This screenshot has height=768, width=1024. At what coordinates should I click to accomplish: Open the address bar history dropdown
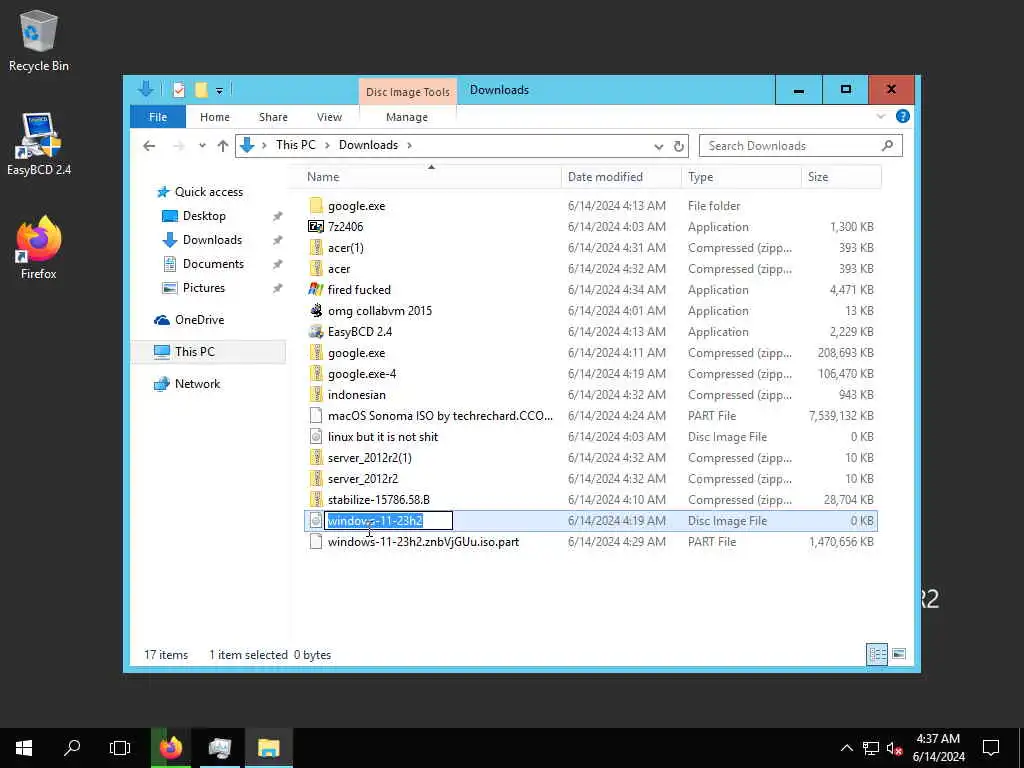658,146
